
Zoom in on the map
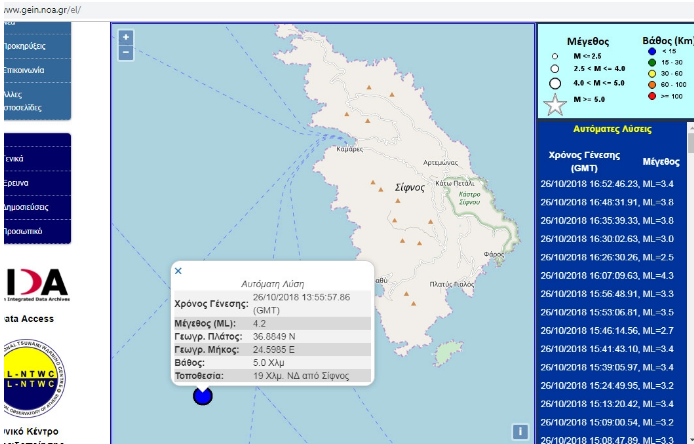126,37
